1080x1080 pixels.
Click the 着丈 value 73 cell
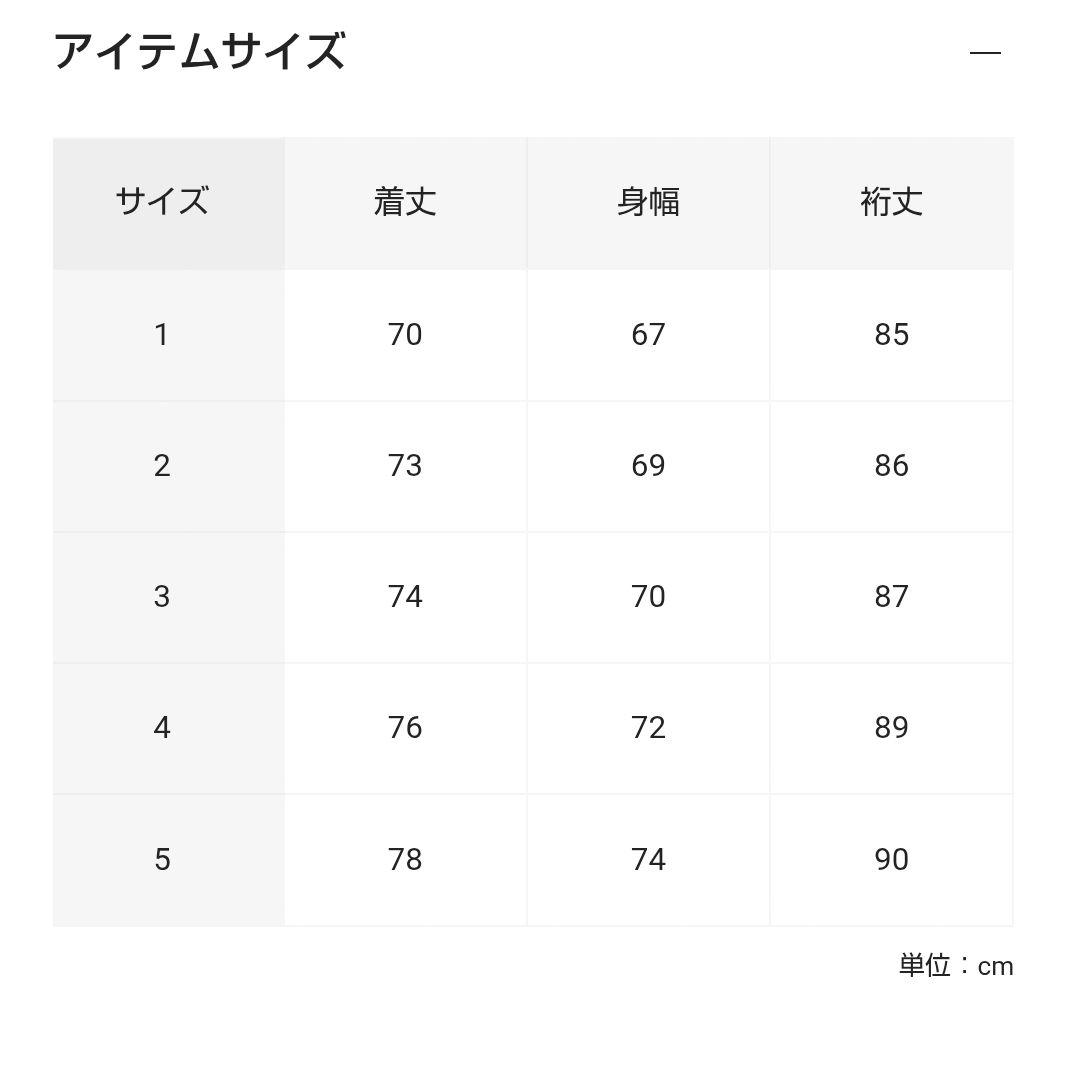[405, 466]
